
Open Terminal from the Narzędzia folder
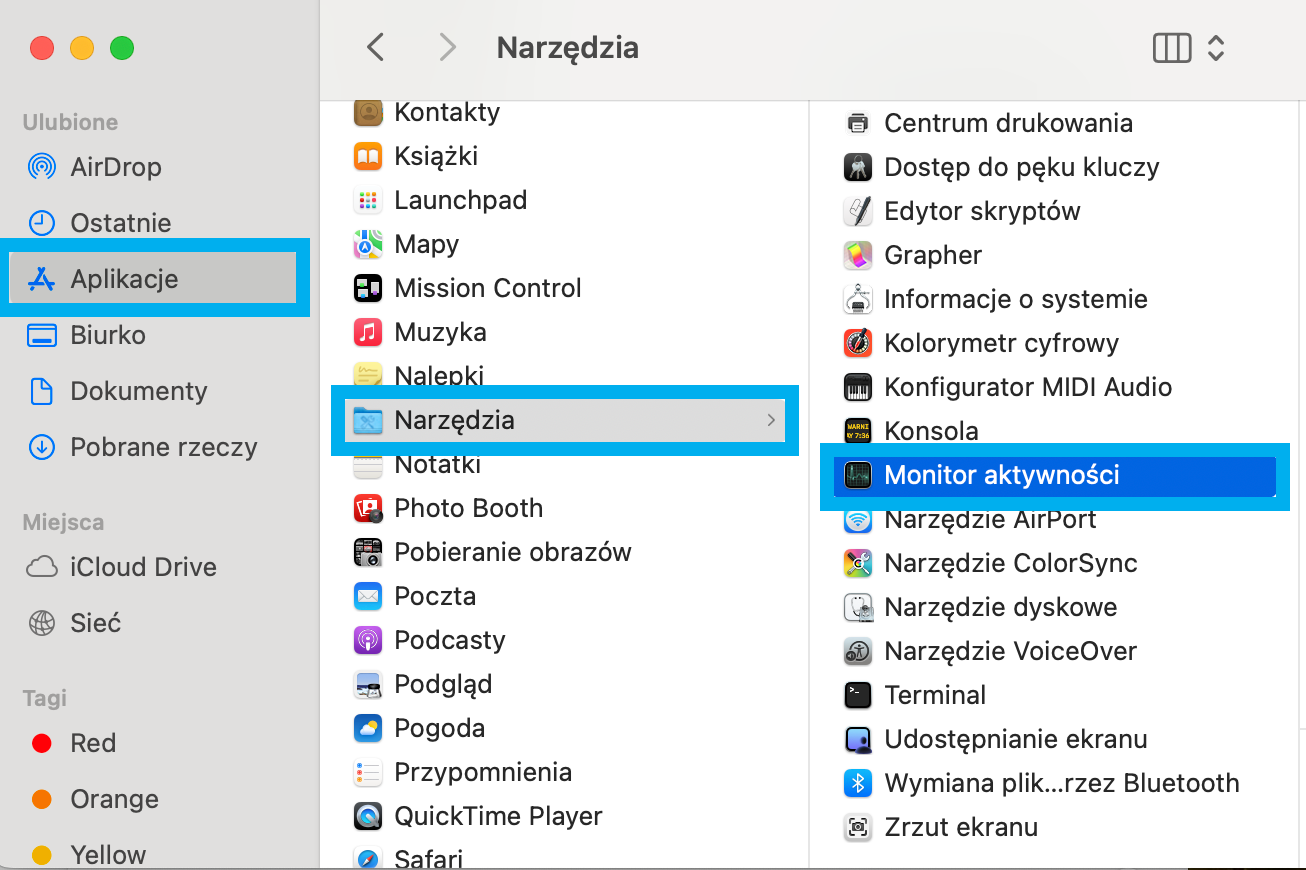pyautogui.click(x=936, y=695)
